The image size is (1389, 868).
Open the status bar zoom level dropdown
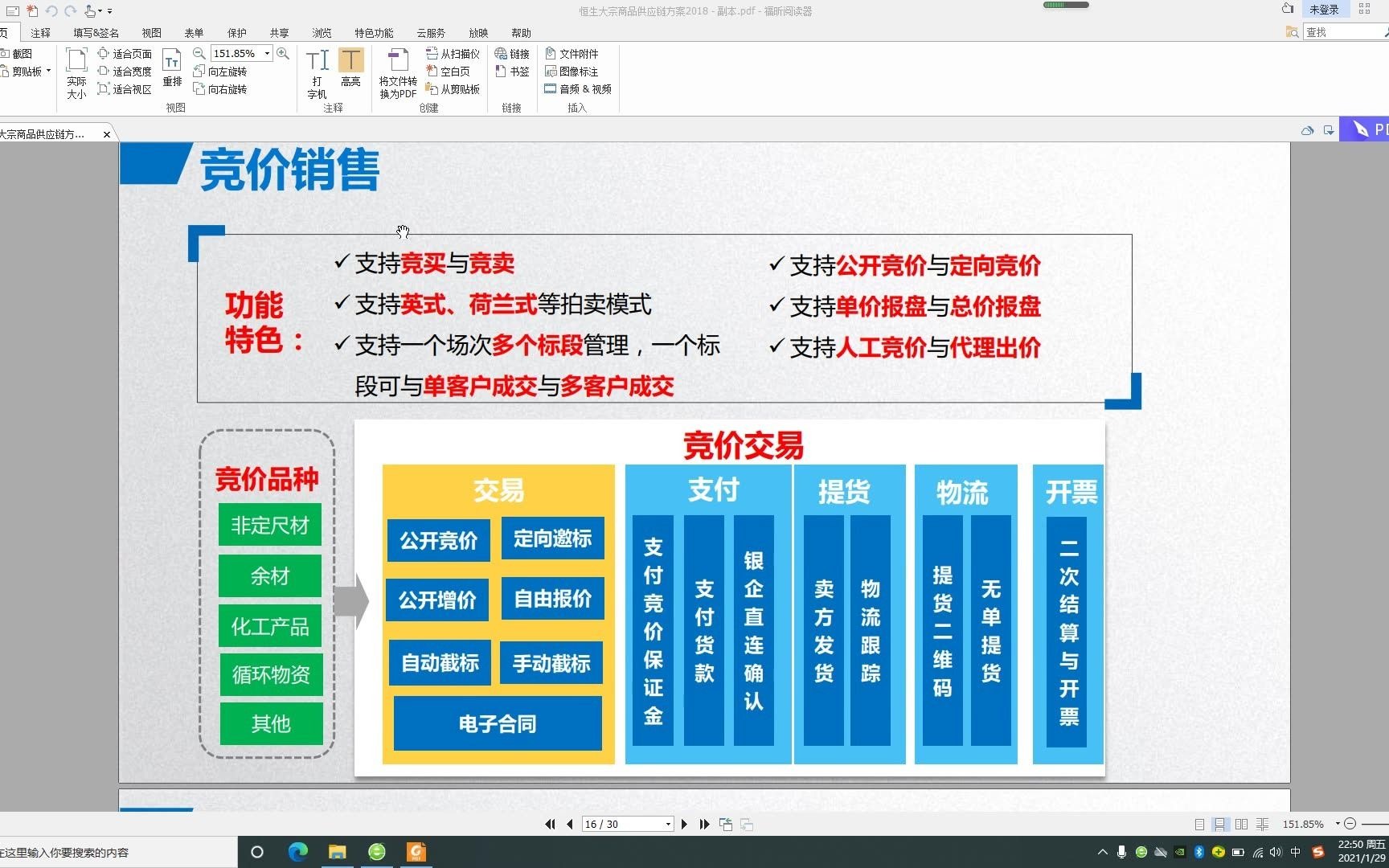click(x=1338, y=824)
